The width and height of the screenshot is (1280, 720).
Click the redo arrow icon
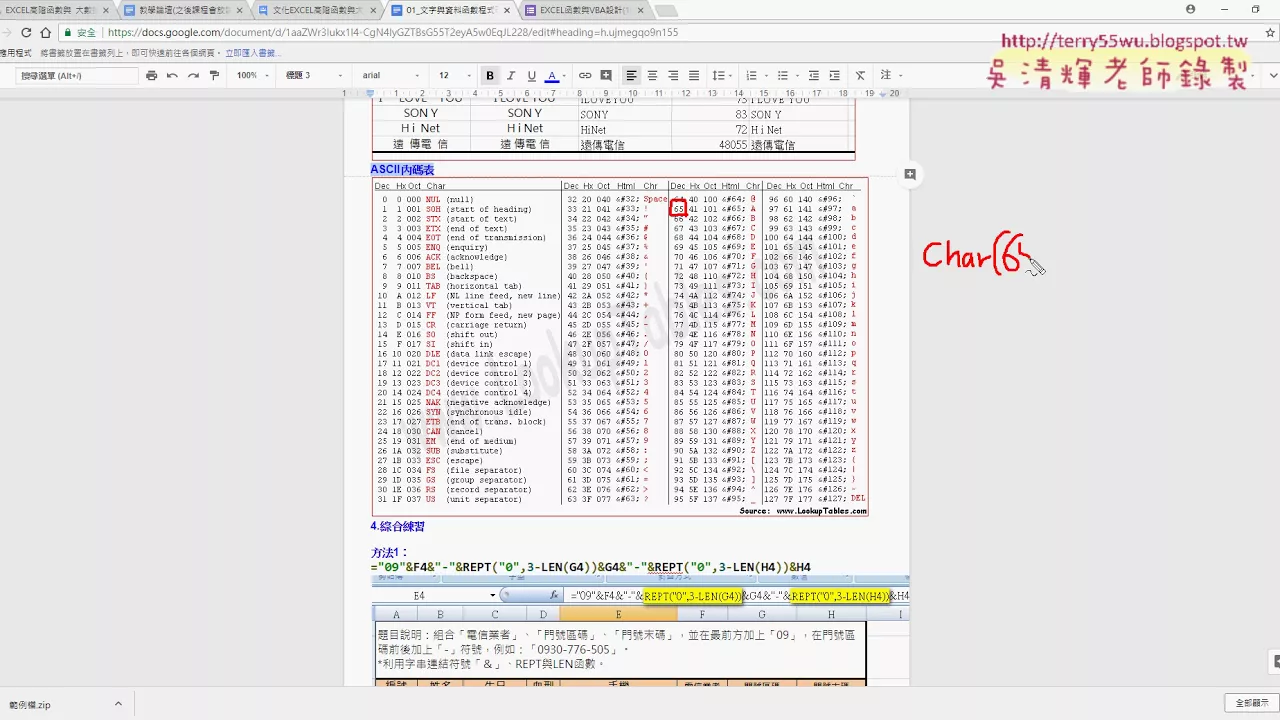click(x=193, y=76)
